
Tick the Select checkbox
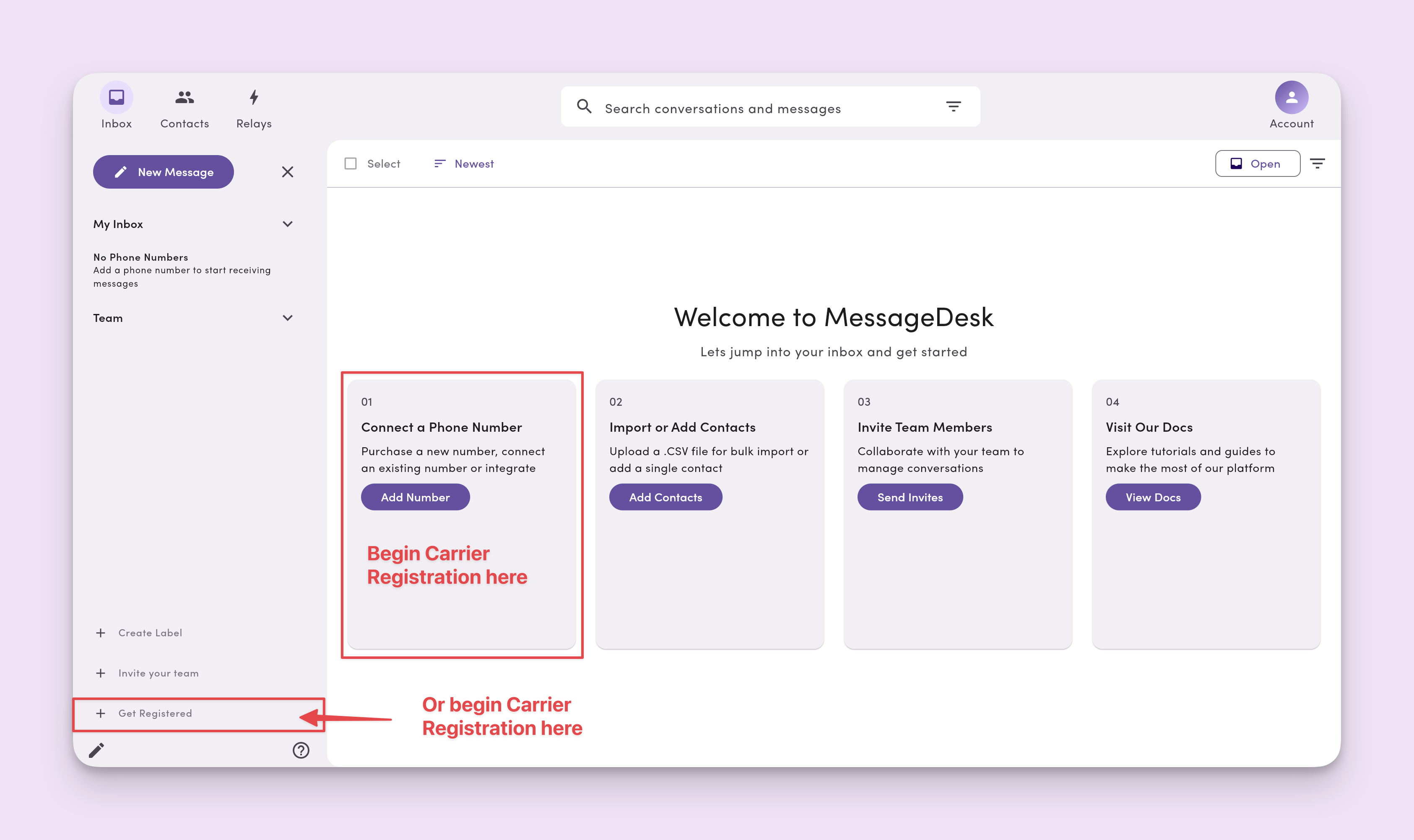[351, 163]
